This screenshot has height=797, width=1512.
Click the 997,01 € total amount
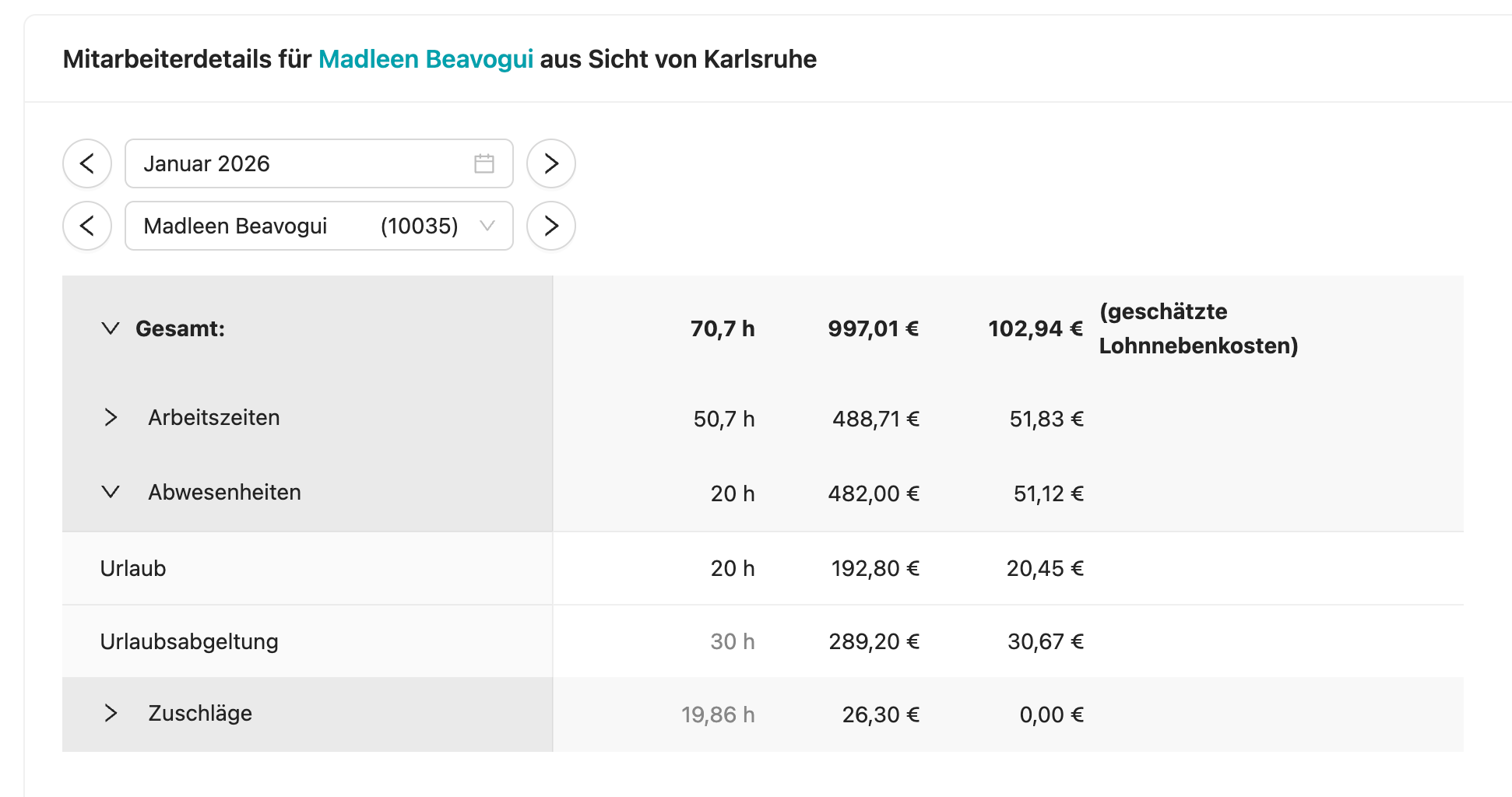pyautogui.click(x=874, y=328)
